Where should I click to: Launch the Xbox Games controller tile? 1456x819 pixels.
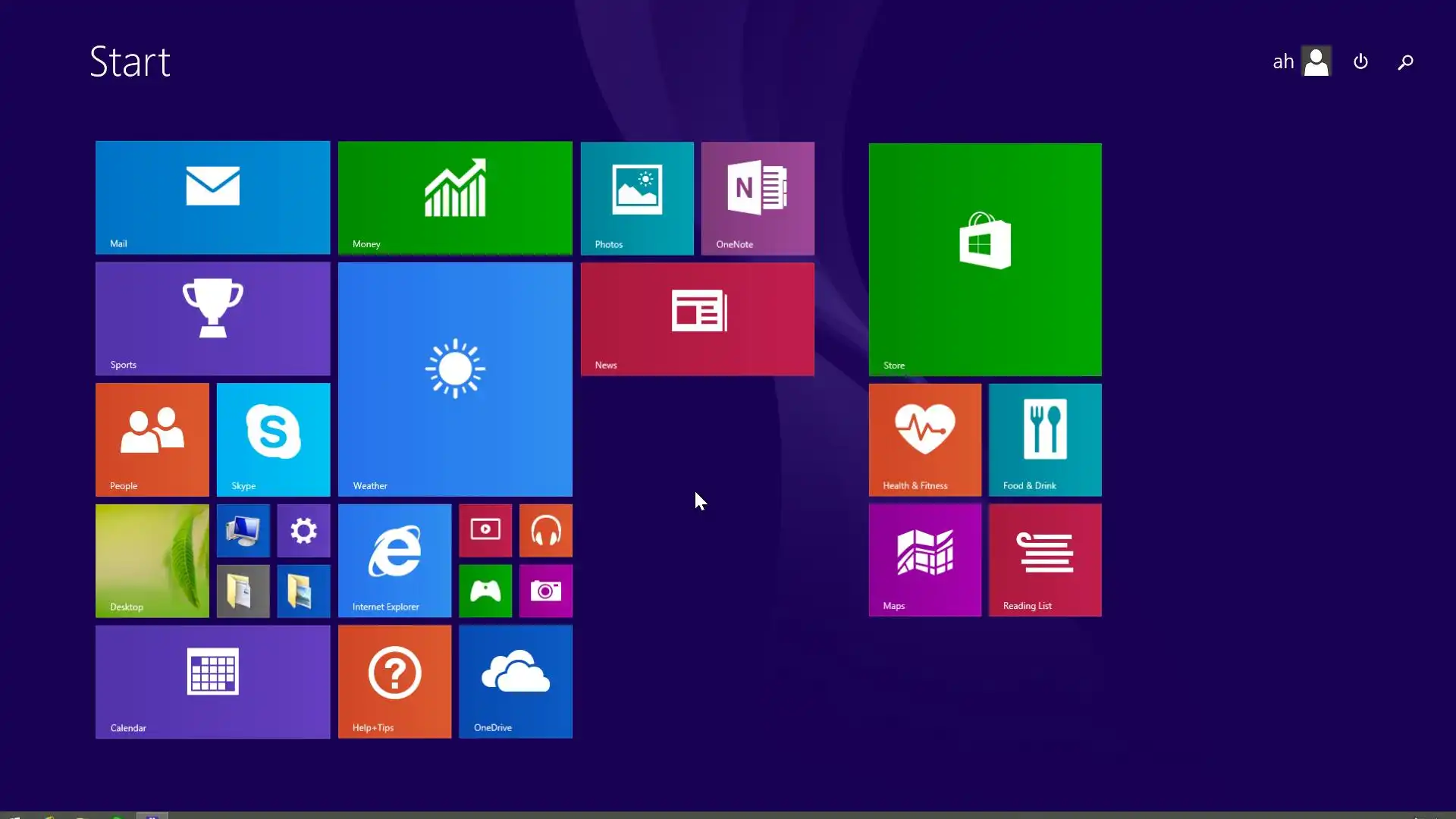pos(485,591)
